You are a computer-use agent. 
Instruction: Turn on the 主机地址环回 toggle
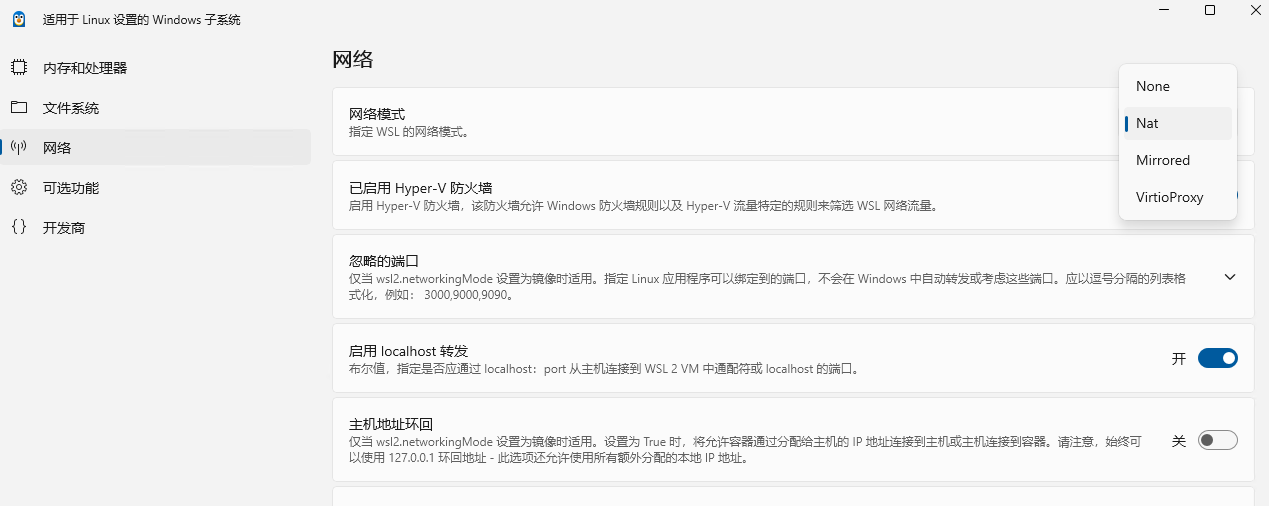(x=1218, y=440)
